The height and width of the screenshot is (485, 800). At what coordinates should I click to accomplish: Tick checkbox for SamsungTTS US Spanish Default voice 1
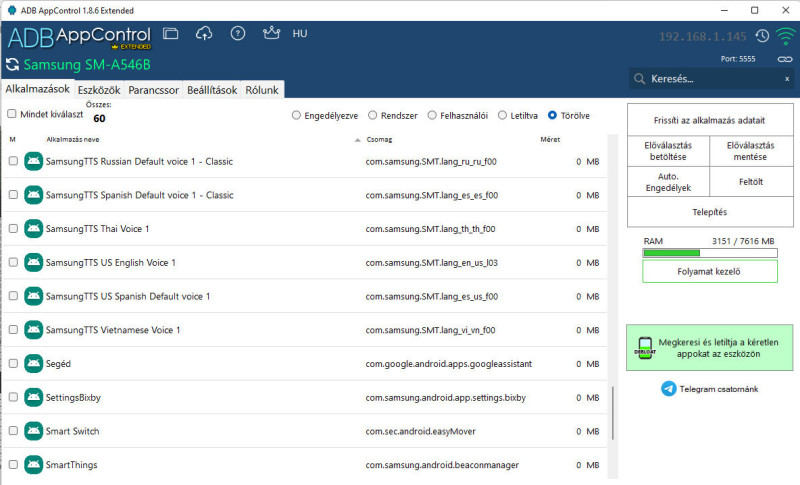(13, 295)
